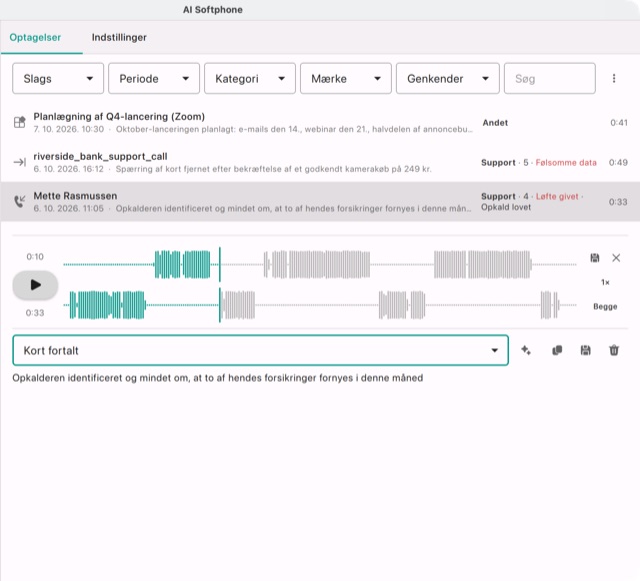Seek in the lower waveform track
The height and width of the screenshot is (581, 640).
pos(320,305)
